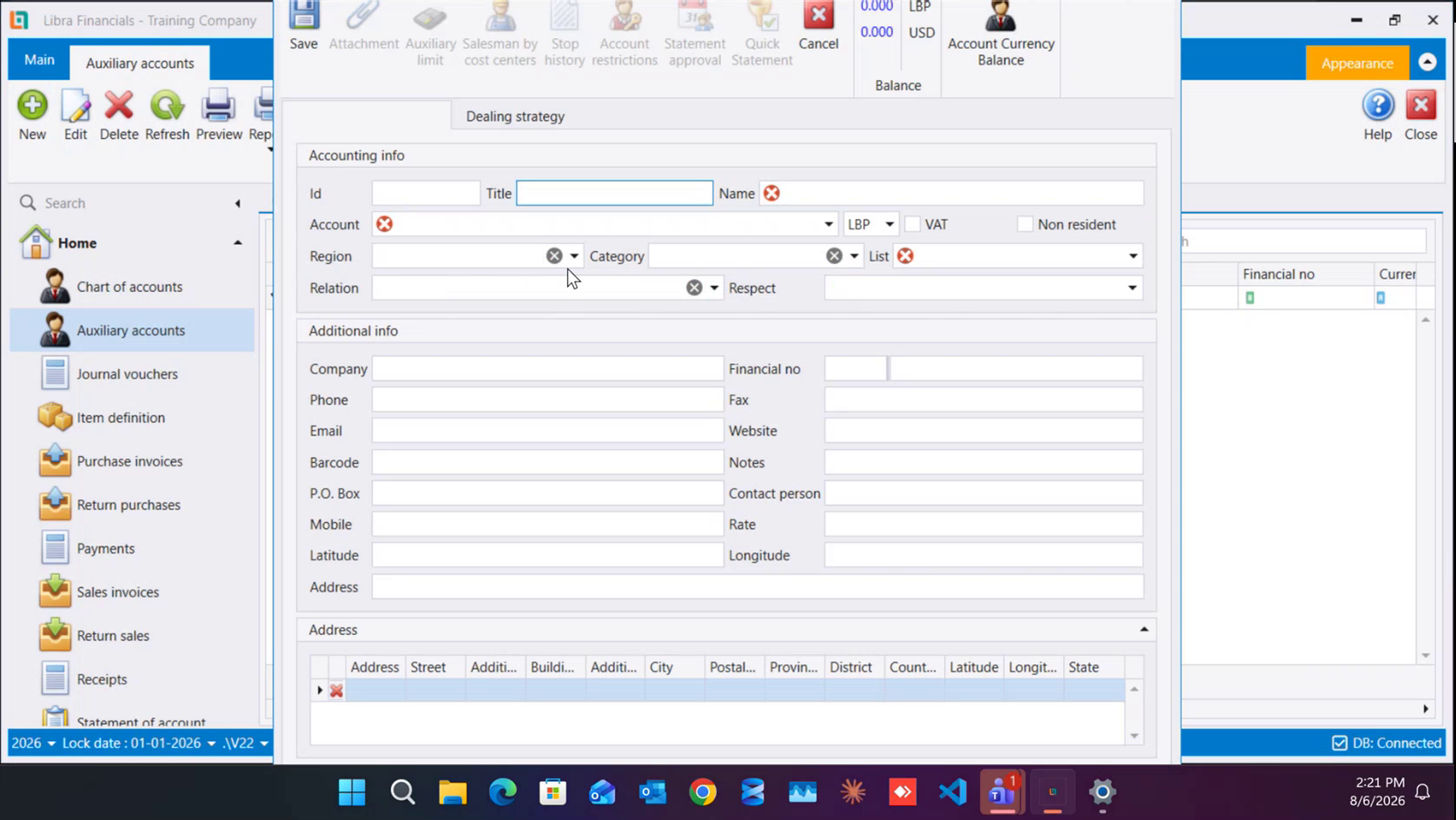Click the red X delete icon in Address grid row
Viewport: 1456px width, 820px height.
pyautogui.click(x=336, y=691)
